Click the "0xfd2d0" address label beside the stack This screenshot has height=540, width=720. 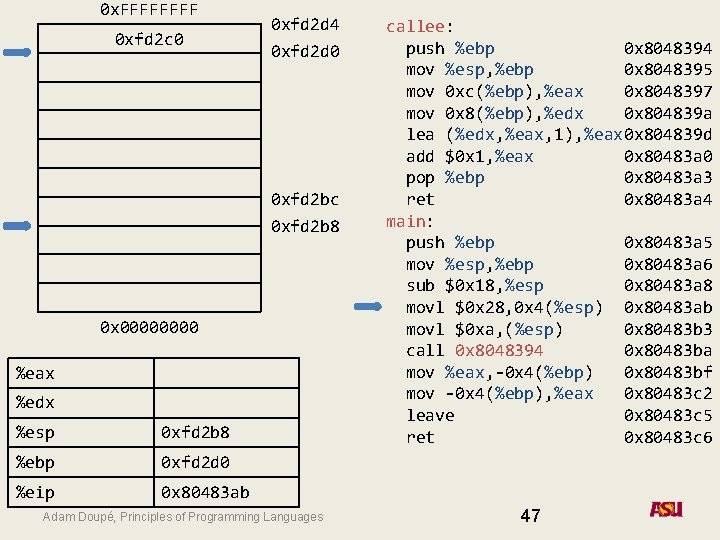pos(305,51)
